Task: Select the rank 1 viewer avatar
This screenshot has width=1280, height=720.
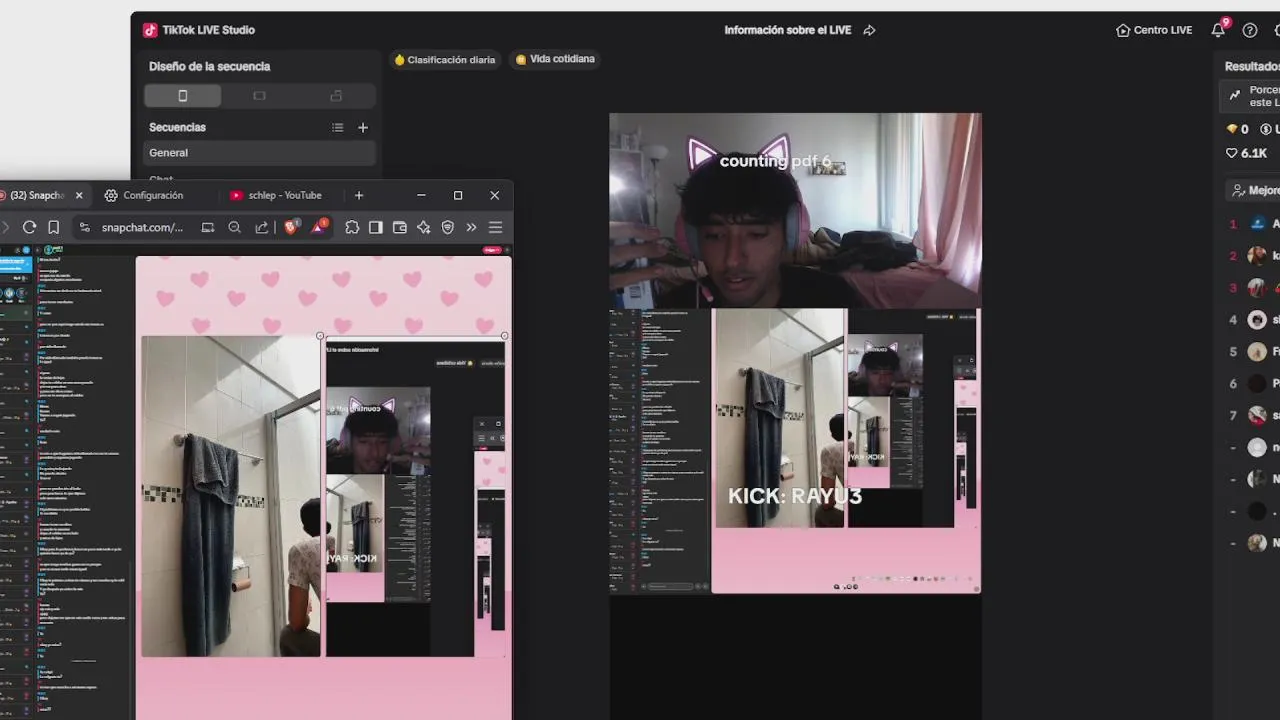Action: (1257, 224)
